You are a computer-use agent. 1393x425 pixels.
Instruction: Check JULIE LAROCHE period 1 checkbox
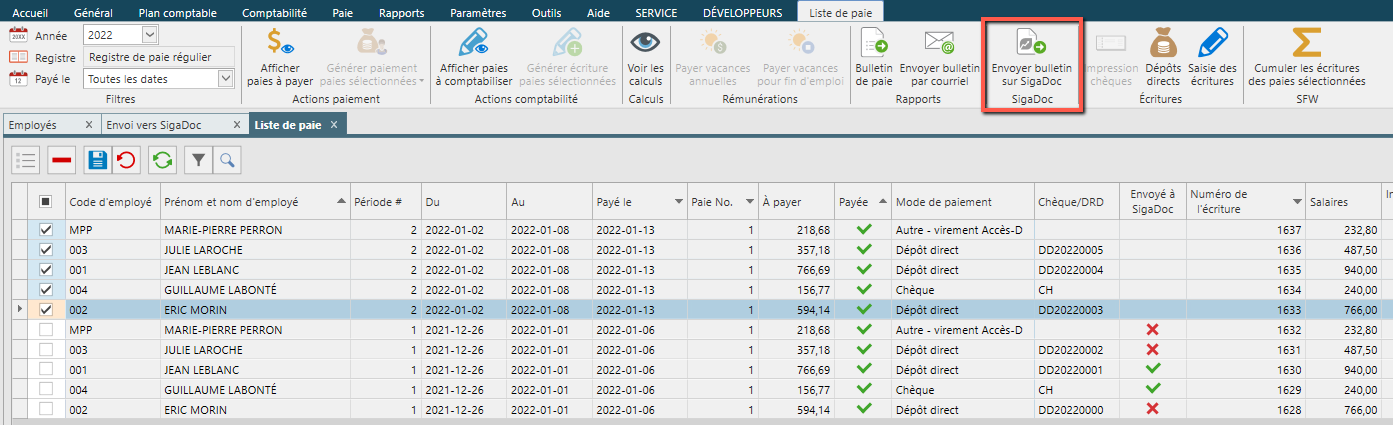pos(46,349)
